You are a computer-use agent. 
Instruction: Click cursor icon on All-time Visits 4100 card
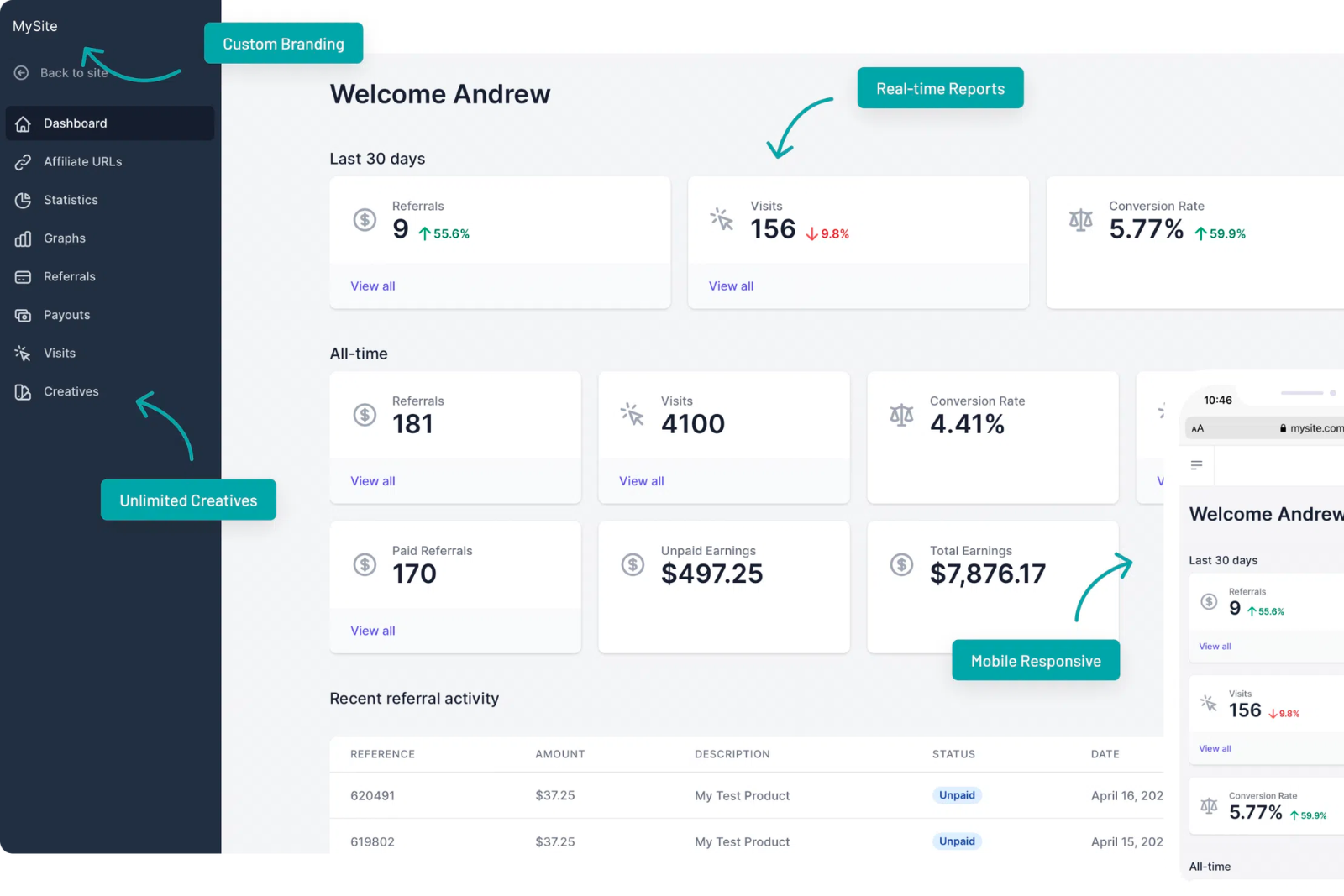point(633,414)
